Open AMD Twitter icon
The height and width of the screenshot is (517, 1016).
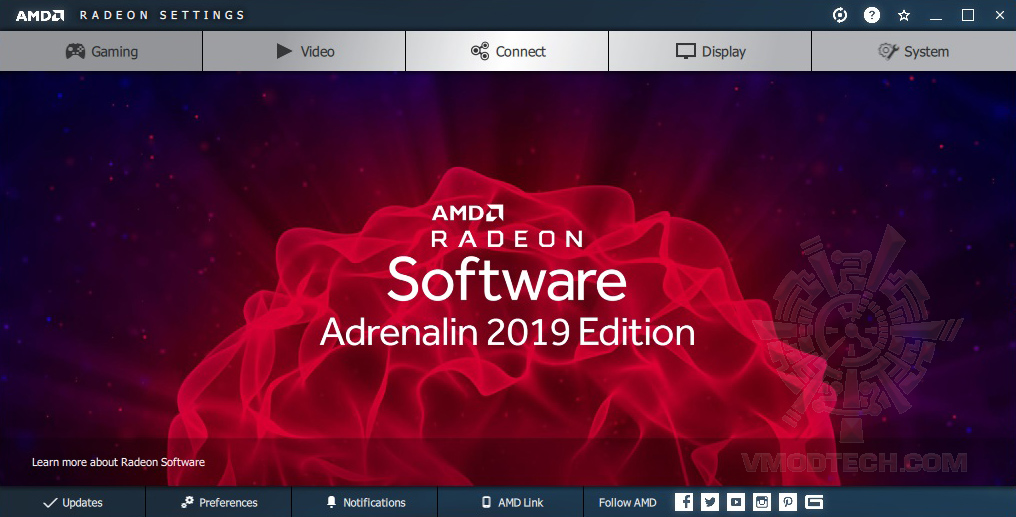(x=710, y=502)
